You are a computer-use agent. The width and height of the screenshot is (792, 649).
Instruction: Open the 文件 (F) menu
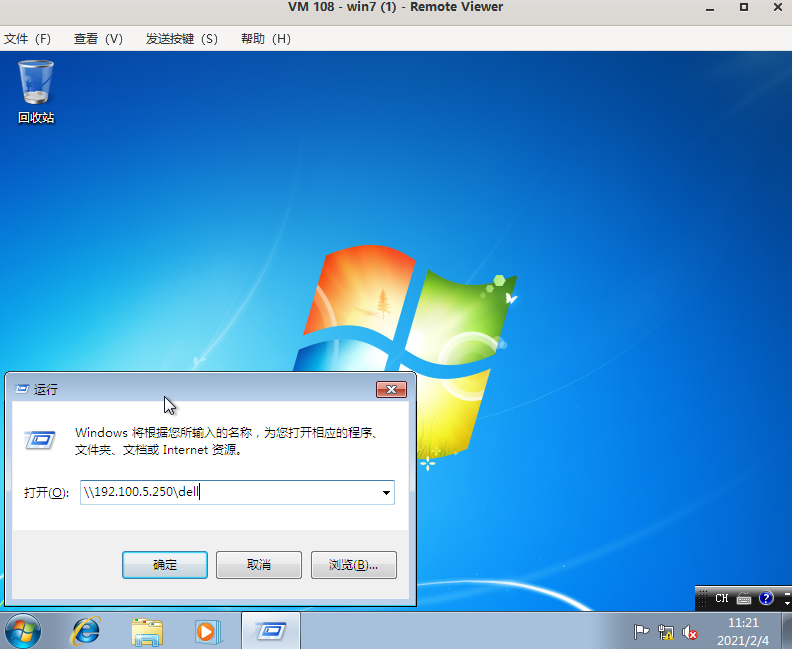tap(27, 39)
